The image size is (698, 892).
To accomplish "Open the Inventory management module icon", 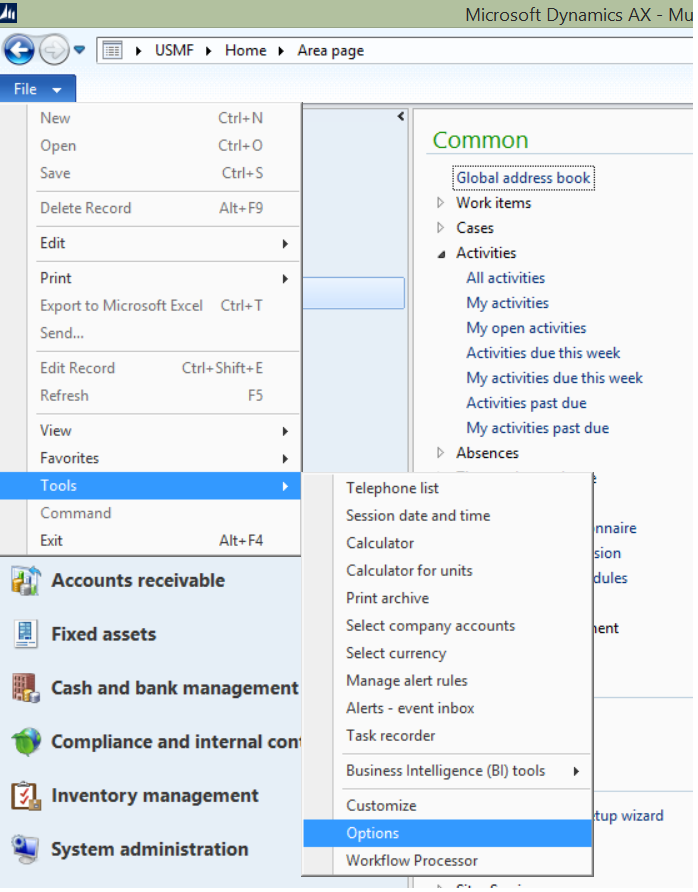I will (x=25, y=796).
